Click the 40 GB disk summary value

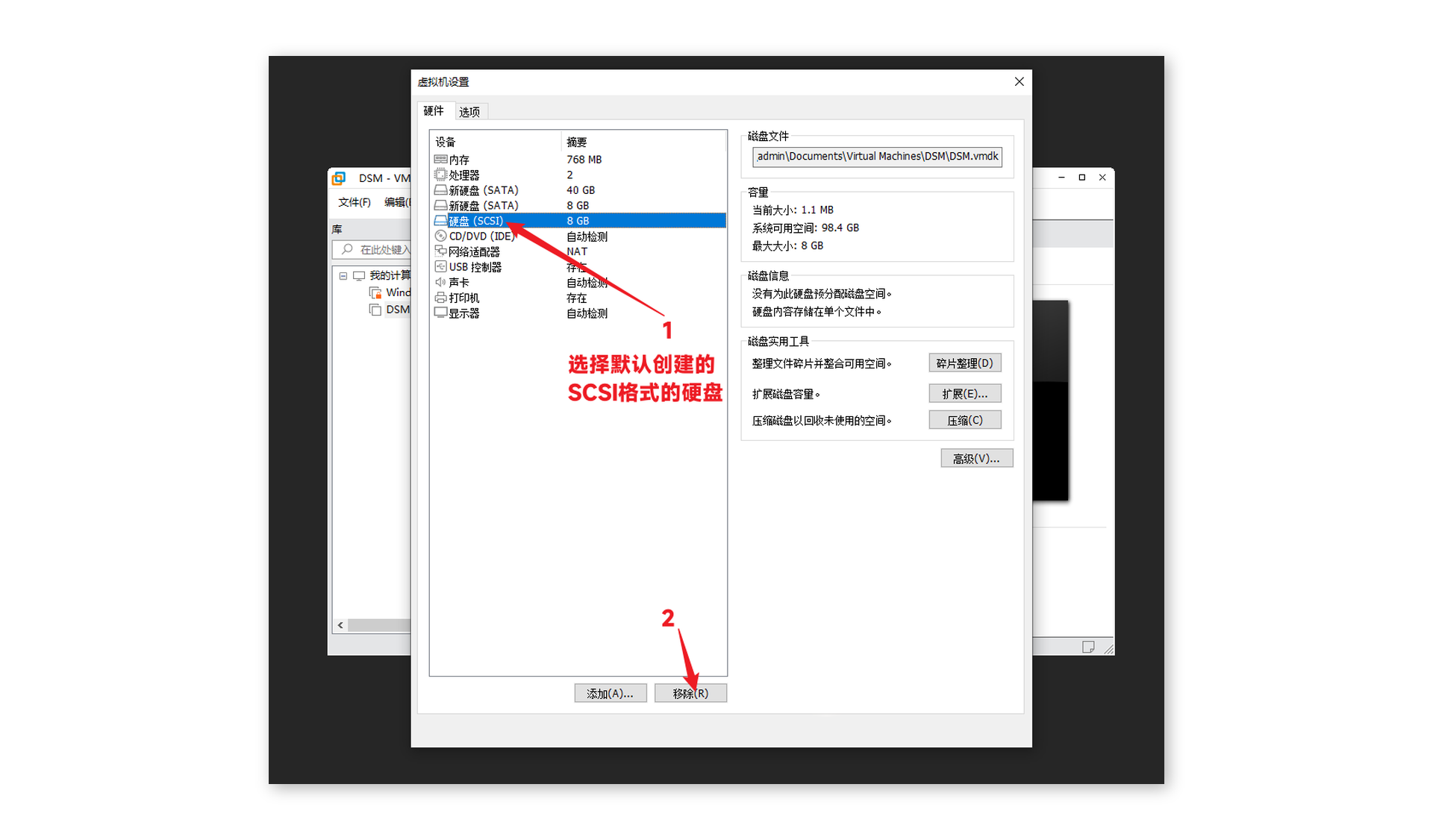click(x=581, y=190)
